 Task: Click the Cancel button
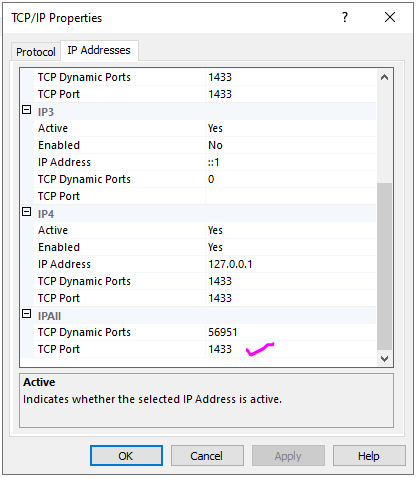point(207,456)
